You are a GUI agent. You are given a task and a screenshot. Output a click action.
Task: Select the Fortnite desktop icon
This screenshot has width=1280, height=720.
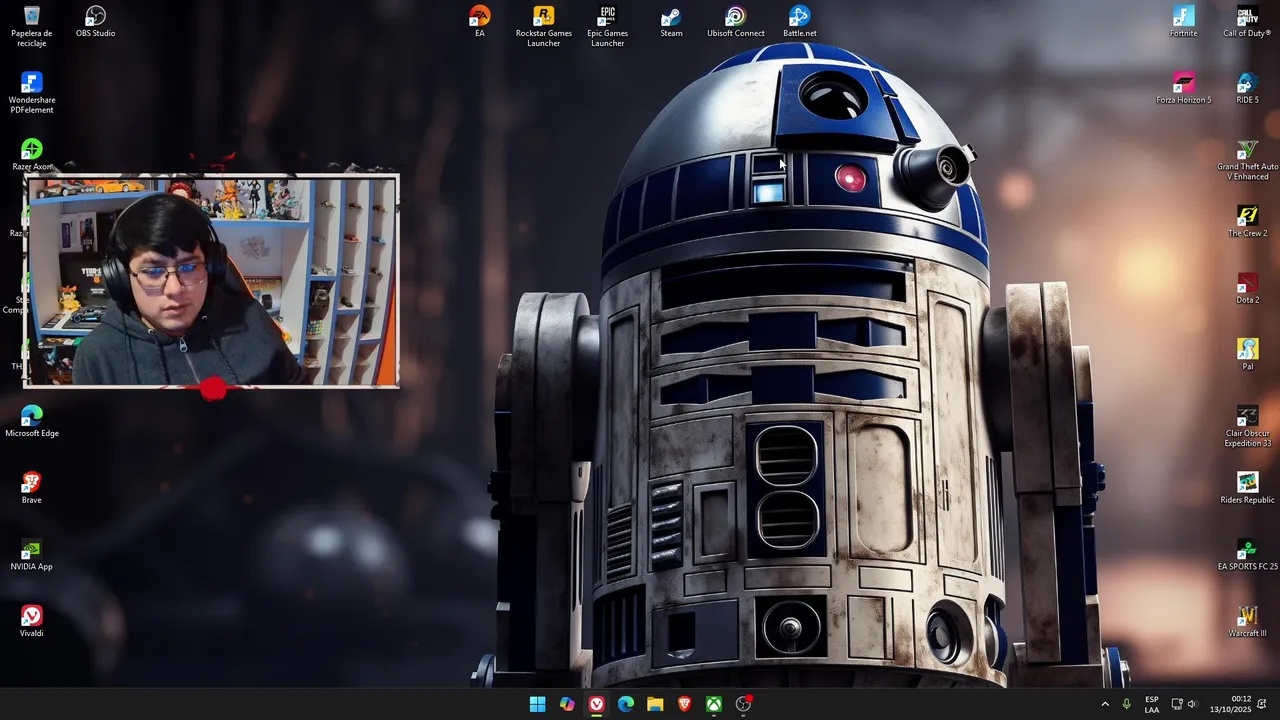point(1184,22)
